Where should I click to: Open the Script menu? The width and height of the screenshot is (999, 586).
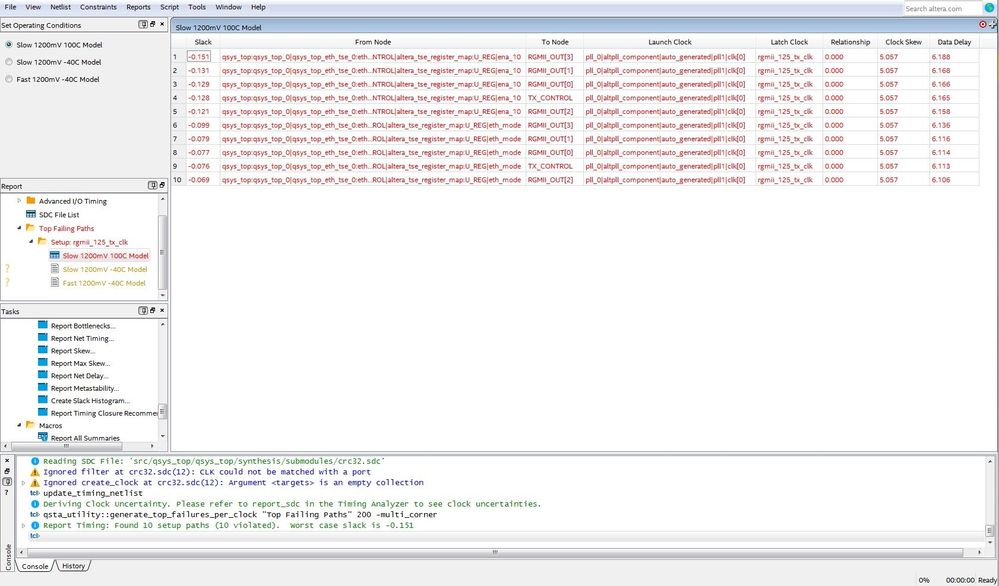click(169, 7)
